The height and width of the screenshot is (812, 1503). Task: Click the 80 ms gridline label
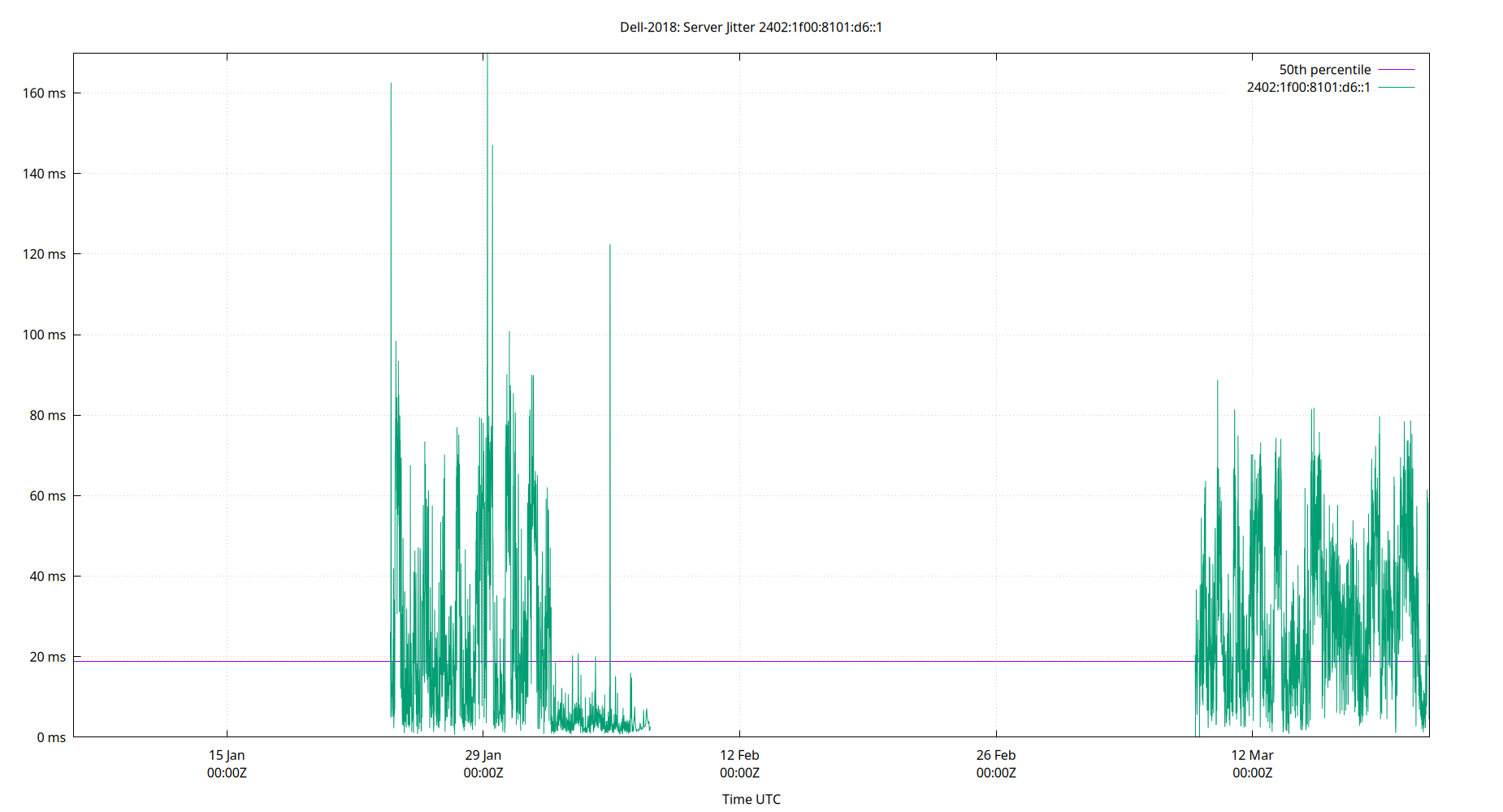point(49,415)
